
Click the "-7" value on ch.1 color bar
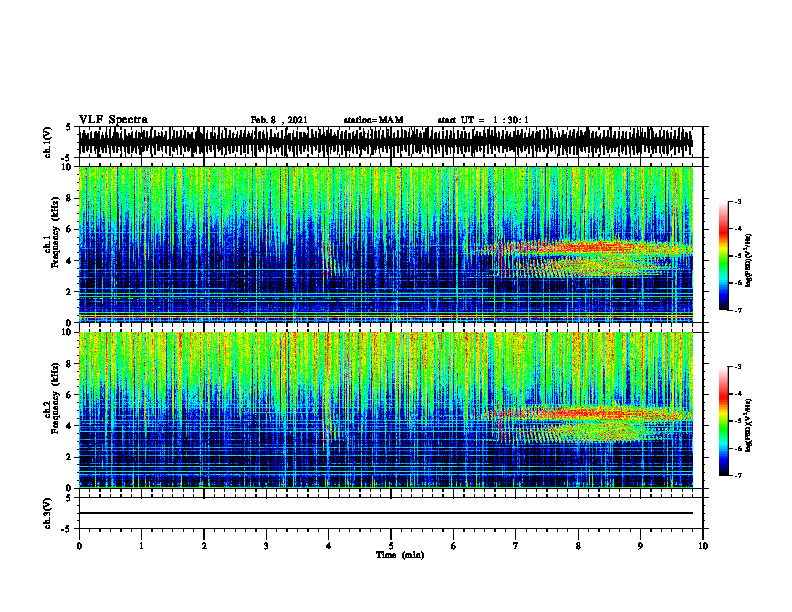click(738, 310)
